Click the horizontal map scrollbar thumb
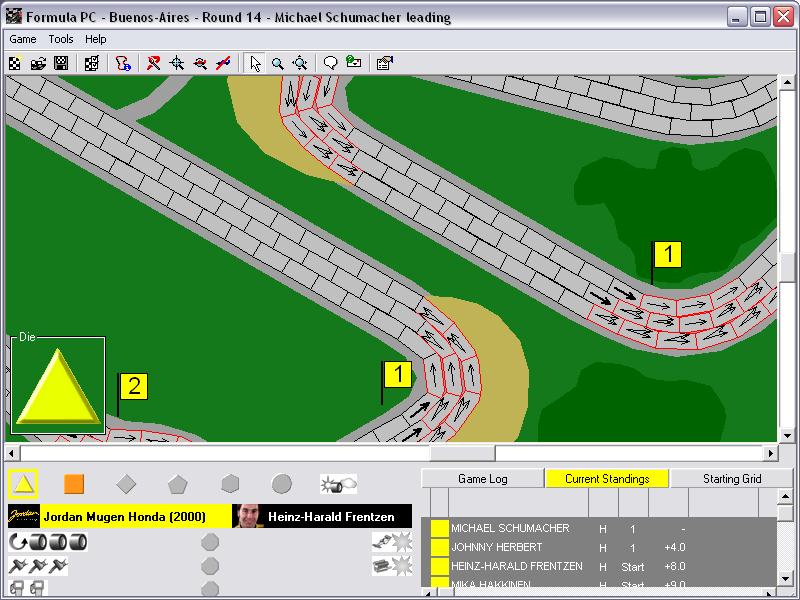800x600 pixels. click(x=462, y=453)
